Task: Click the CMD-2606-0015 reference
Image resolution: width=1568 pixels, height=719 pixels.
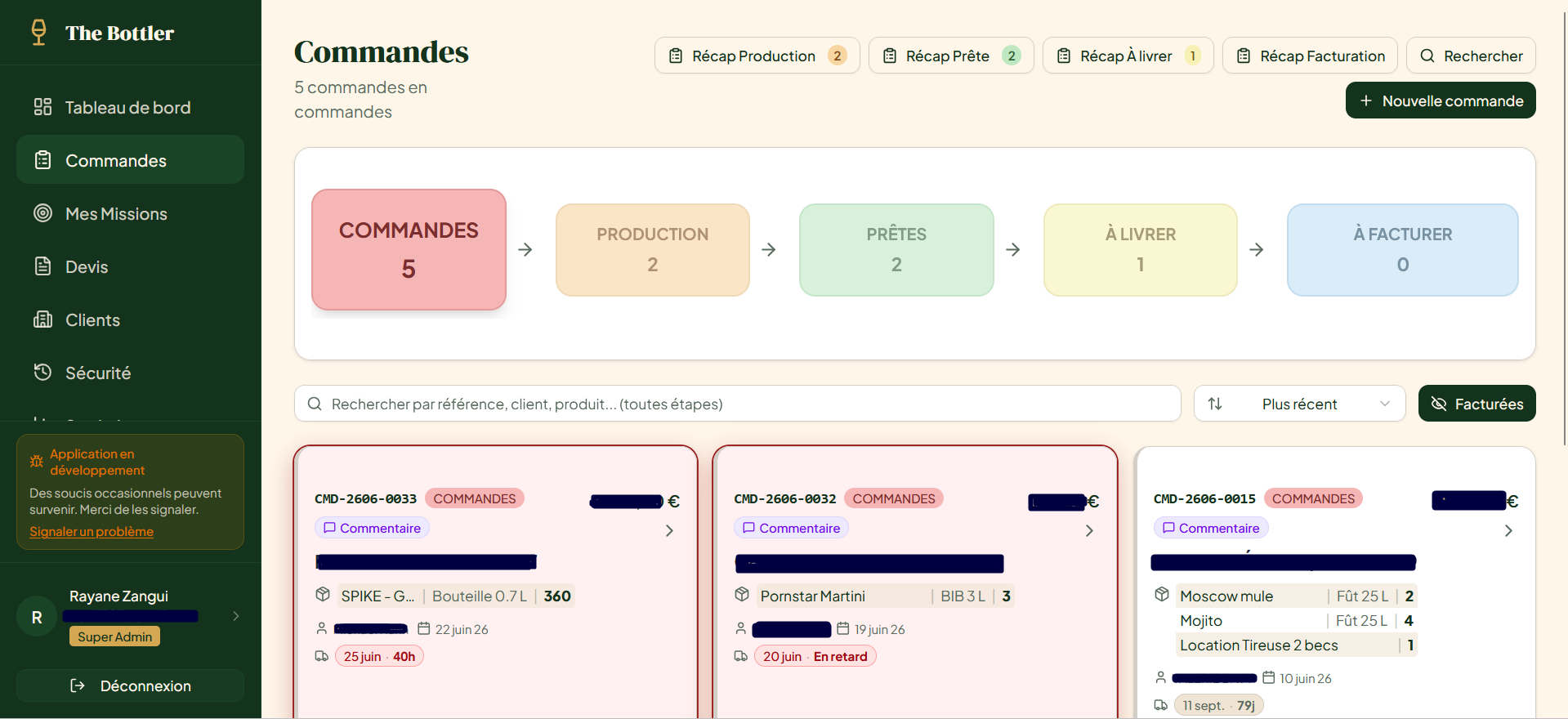Action: point(1204,498)
